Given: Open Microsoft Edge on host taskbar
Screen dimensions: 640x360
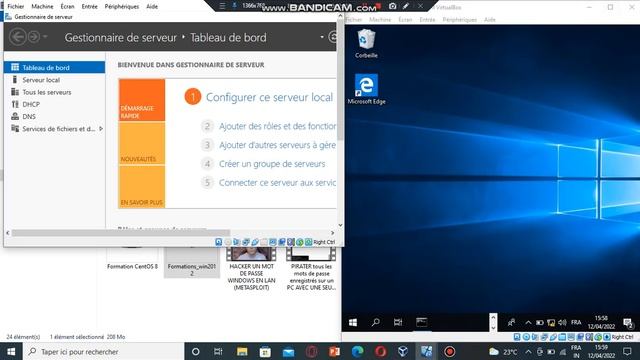Looking at the screenshot, I should point(358,351).
